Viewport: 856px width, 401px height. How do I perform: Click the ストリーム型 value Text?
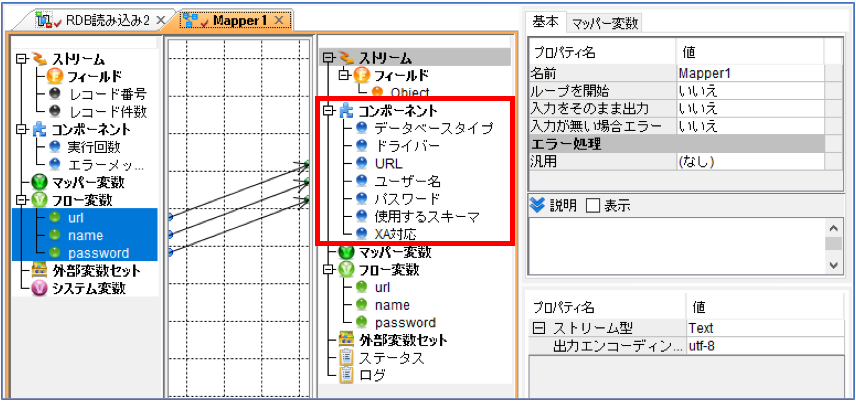(765, 328)
